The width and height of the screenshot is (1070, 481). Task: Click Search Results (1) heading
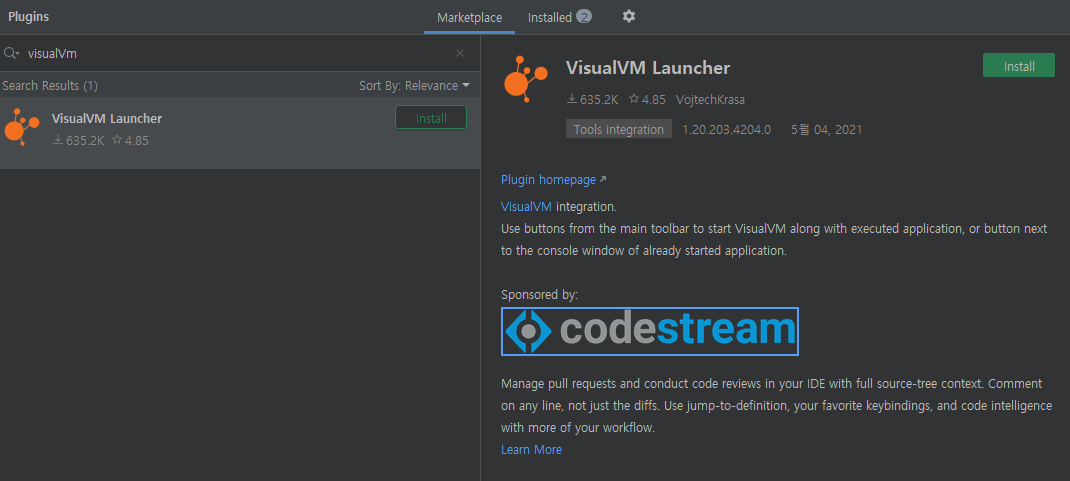pyautogui.click(x=50, y=86)
